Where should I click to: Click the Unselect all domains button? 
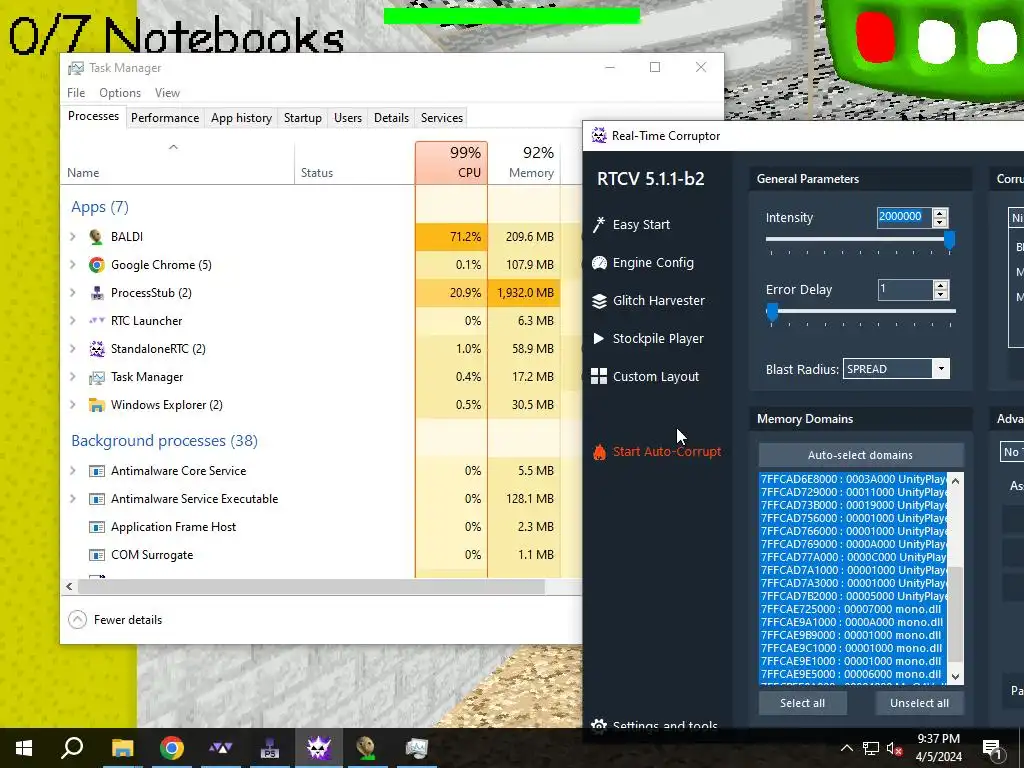pyautogui.click(x=919, y=703)
